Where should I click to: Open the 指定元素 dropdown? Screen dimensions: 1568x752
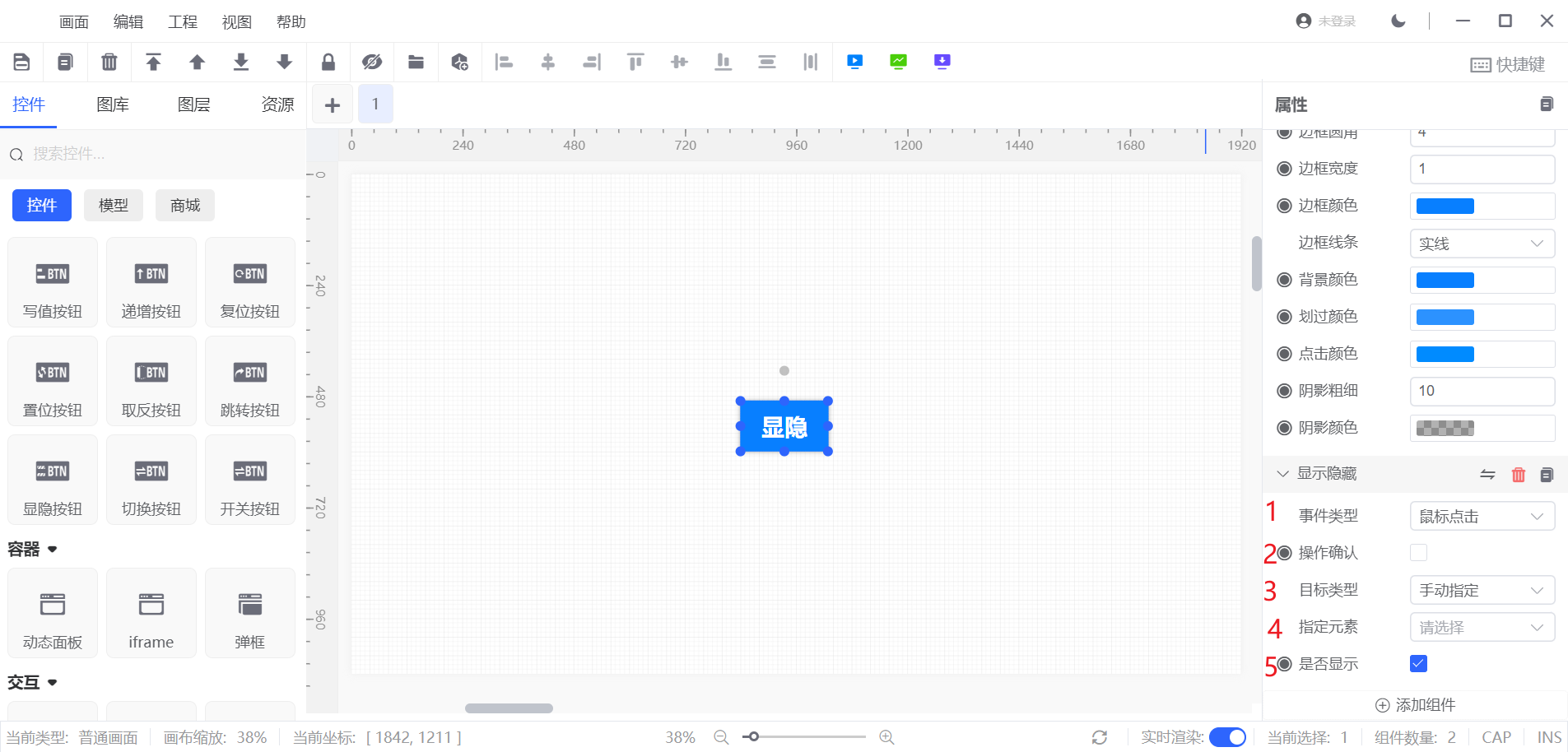pyautogui.click(x=1482, y=628)
